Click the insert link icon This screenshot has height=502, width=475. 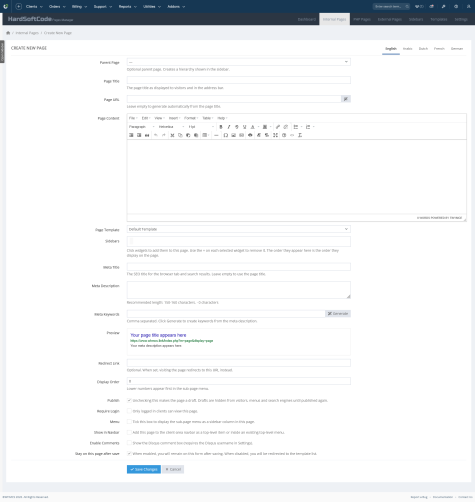[278, 127]
